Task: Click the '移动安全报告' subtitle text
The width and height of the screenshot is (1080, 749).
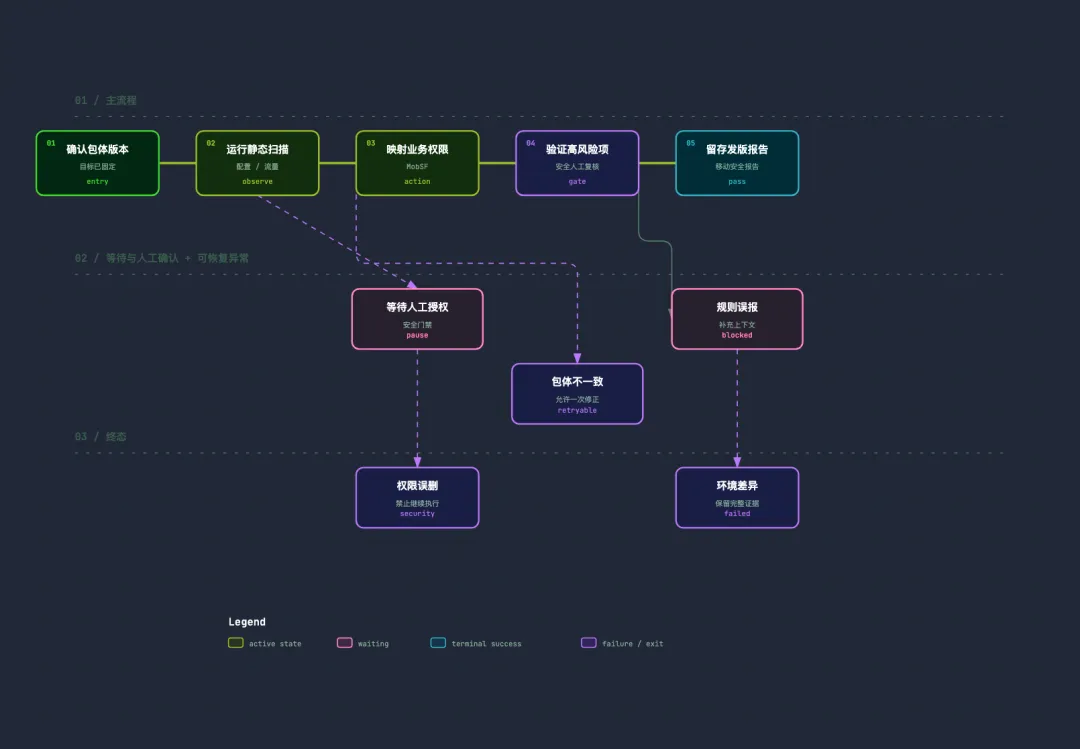Action: (x=737, y=167)
